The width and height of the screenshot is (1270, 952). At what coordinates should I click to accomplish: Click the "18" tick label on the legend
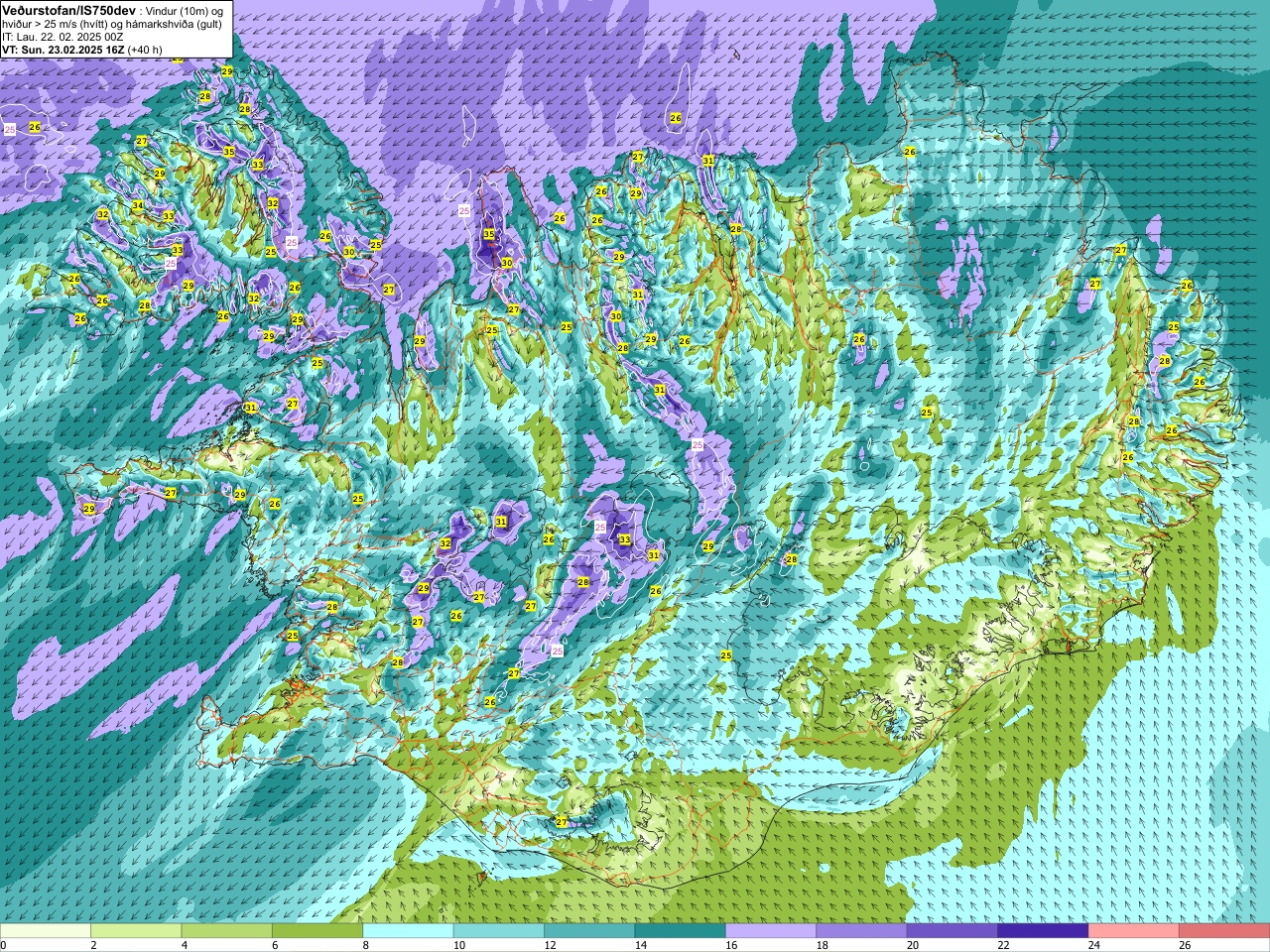coord(823,945)
